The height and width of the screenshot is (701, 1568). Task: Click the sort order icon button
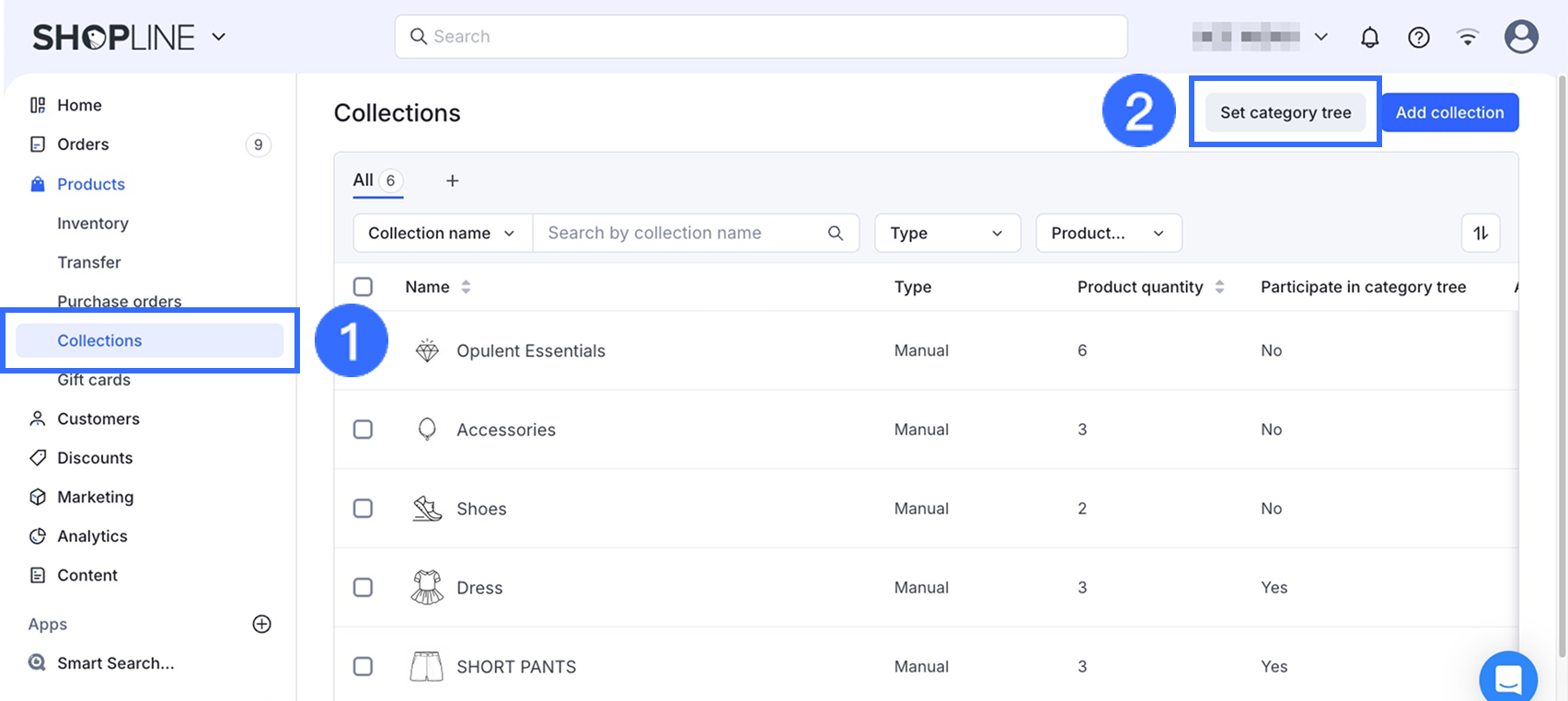pos(1480,233)
